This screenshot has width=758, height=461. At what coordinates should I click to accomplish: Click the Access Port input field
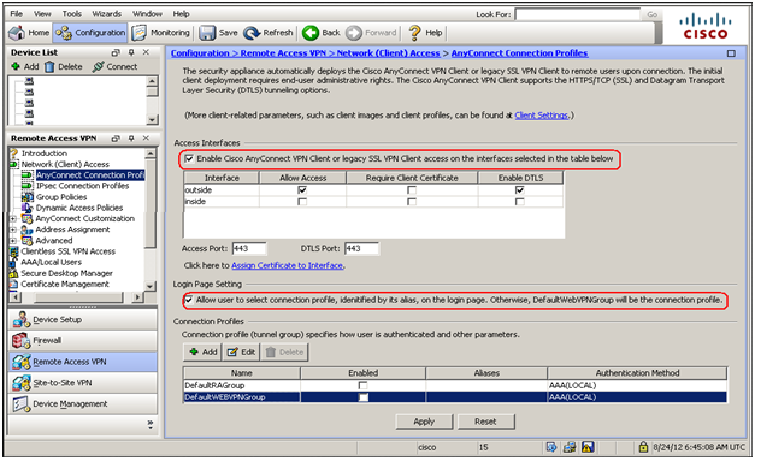(249, 248)
